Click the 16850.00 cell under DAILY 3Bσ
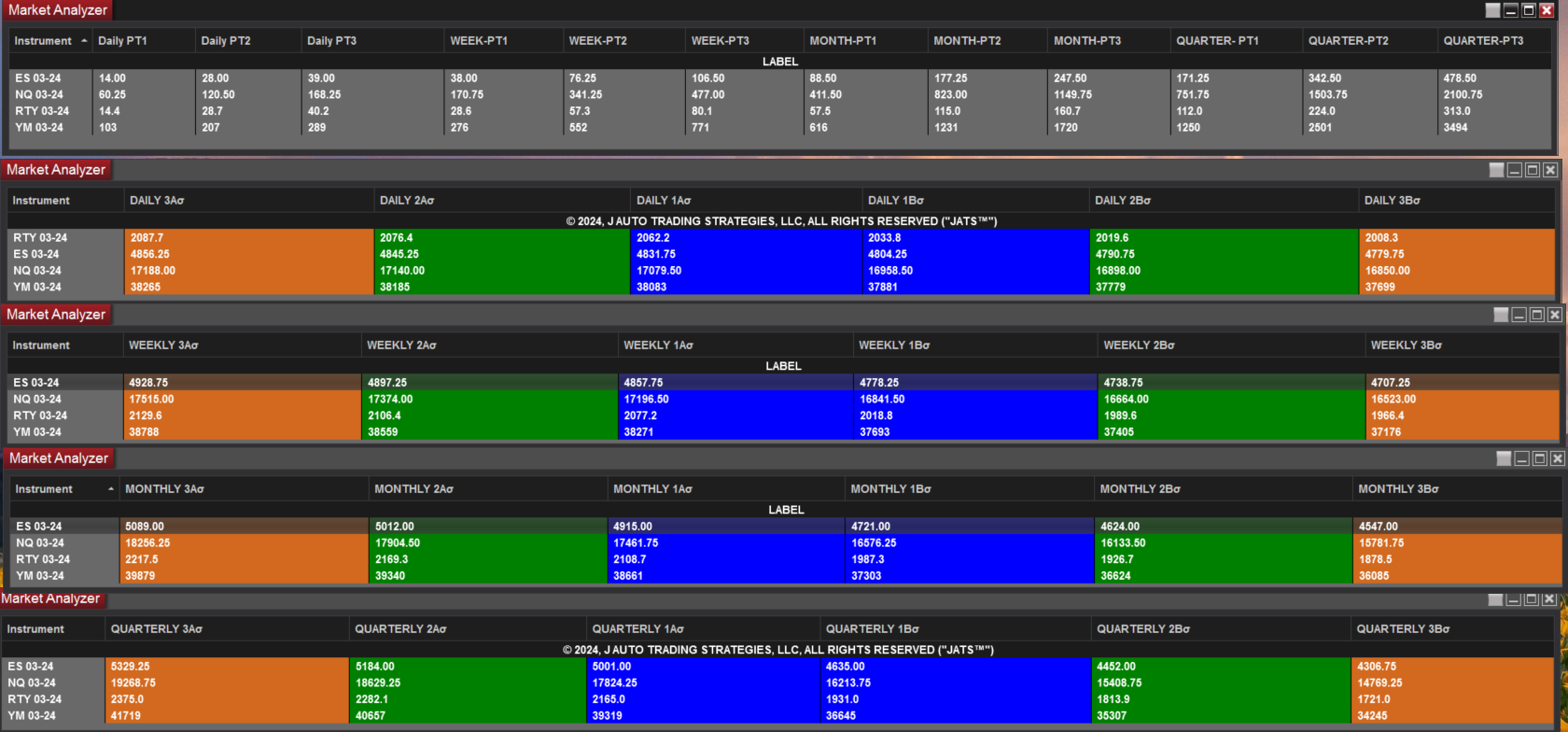The width and height of the screenshot is (1568, 732). (x=1457, y=271)
